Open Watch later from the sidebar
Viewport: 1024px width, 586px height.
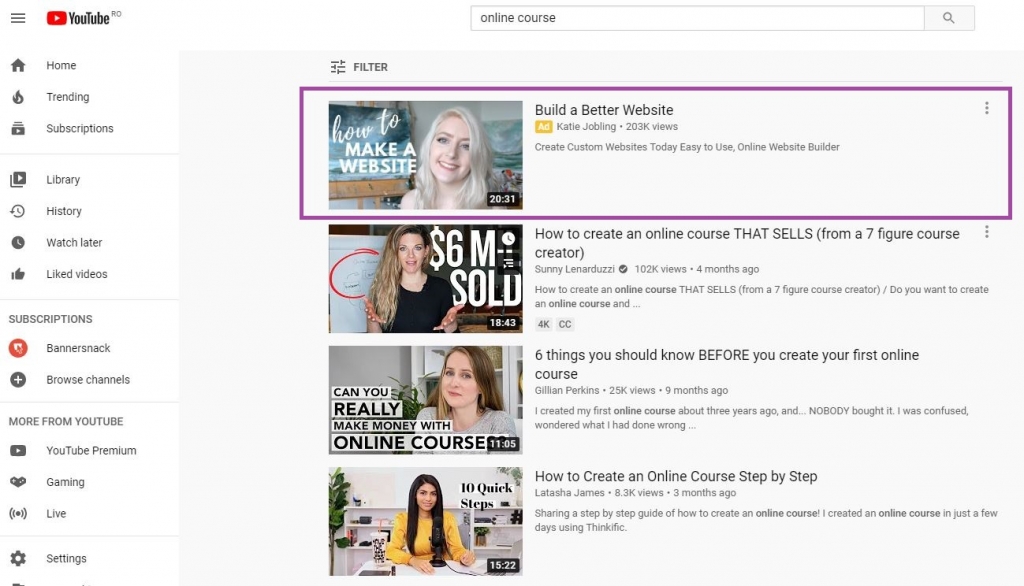[x=75, y=242]
